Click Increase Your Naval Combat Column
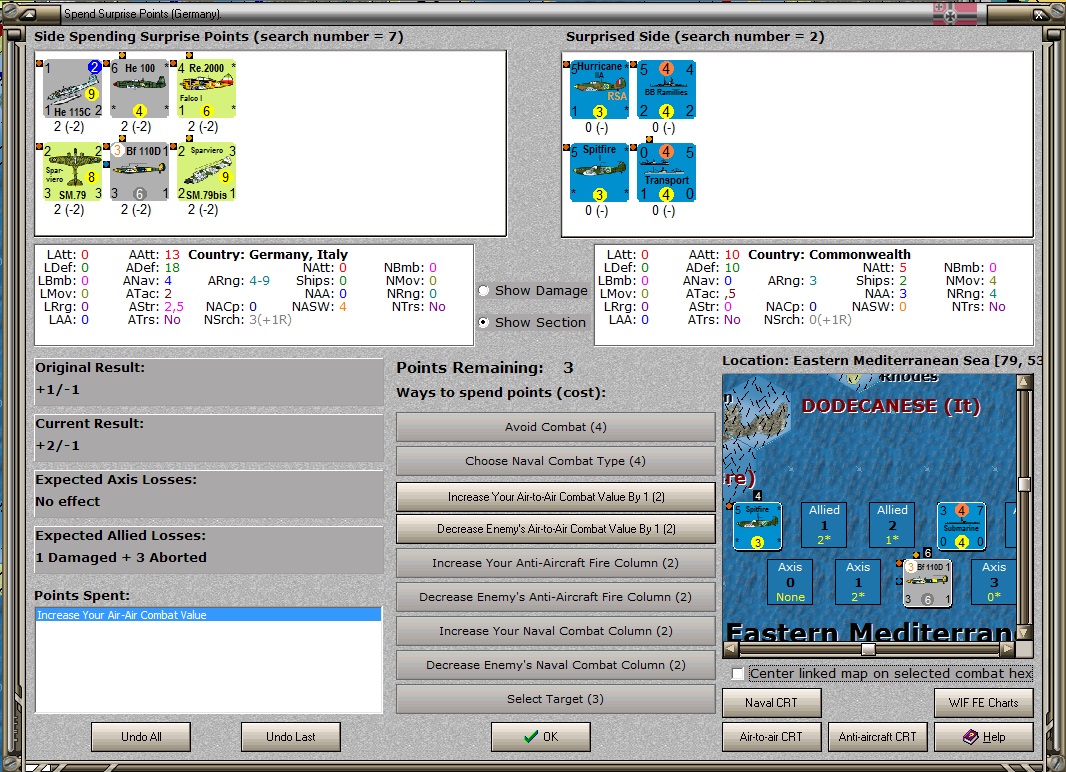Image resolution: width=1066 pixels, height=772 pixels. (x=555, y=631)
